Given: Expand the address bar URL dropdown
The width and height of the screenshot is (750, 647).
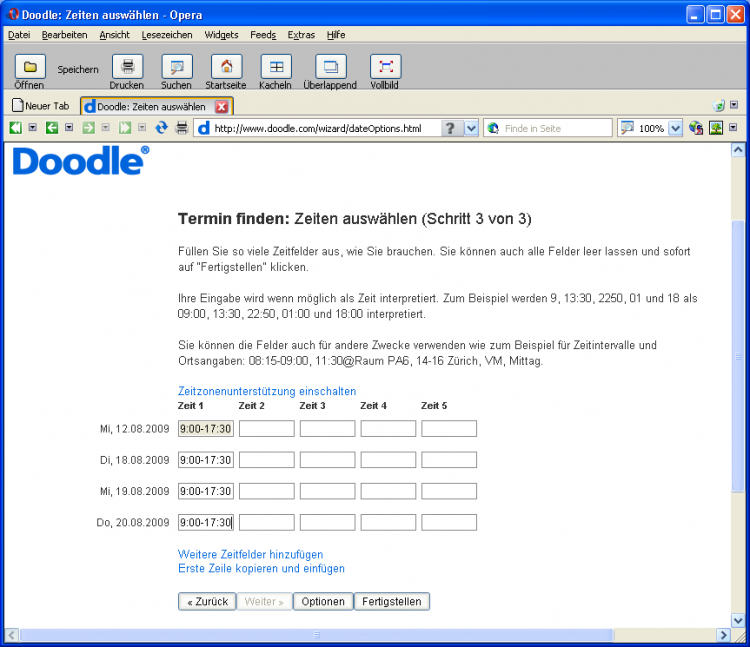Looking at the screenshot, I should 471,128.
